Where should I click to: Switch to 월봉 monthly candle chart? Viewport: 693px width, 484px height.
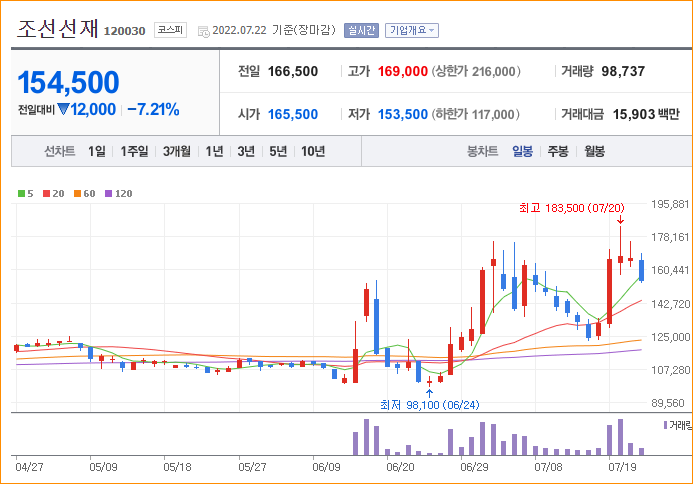point(594,151)
